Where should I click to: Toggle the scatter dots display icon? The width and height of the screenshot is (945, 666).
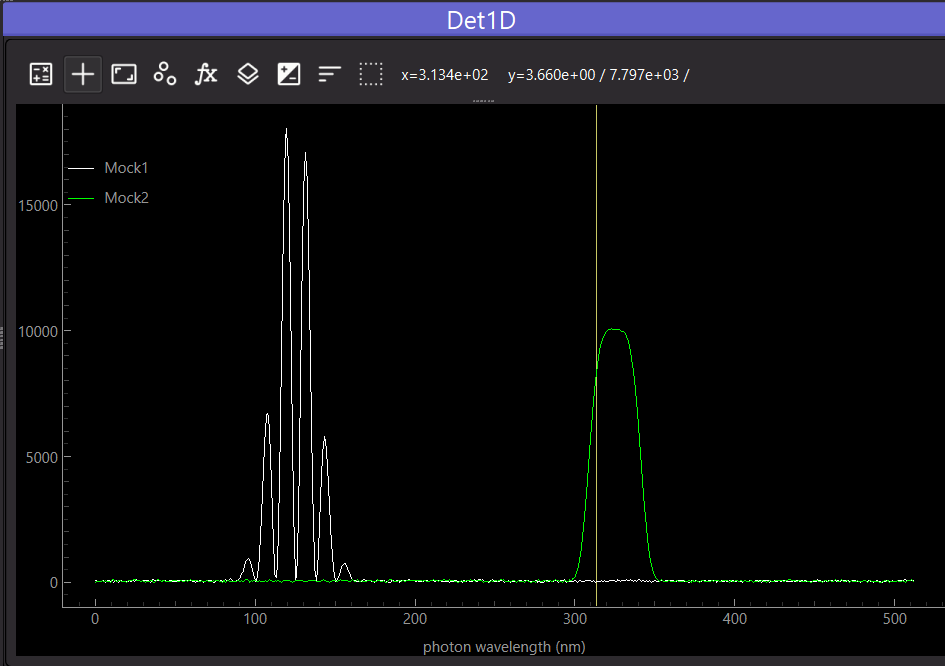click(x=165, y=74)
